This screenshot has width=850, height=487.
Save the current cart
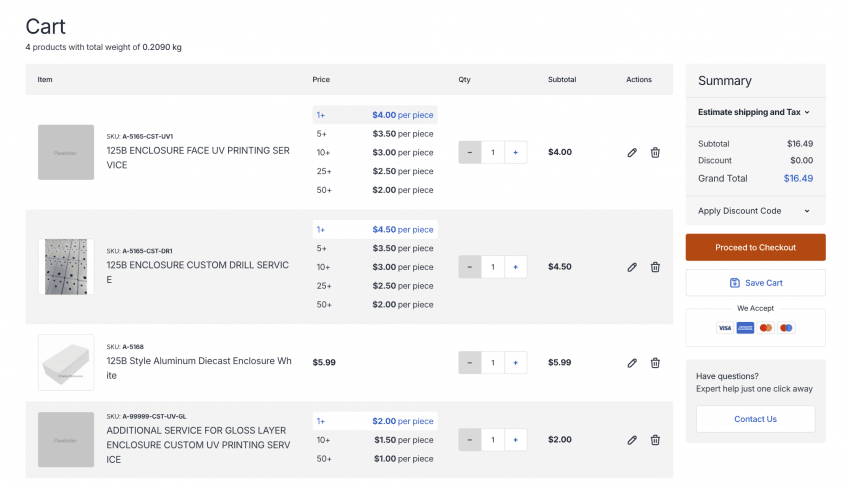point(755,283)
